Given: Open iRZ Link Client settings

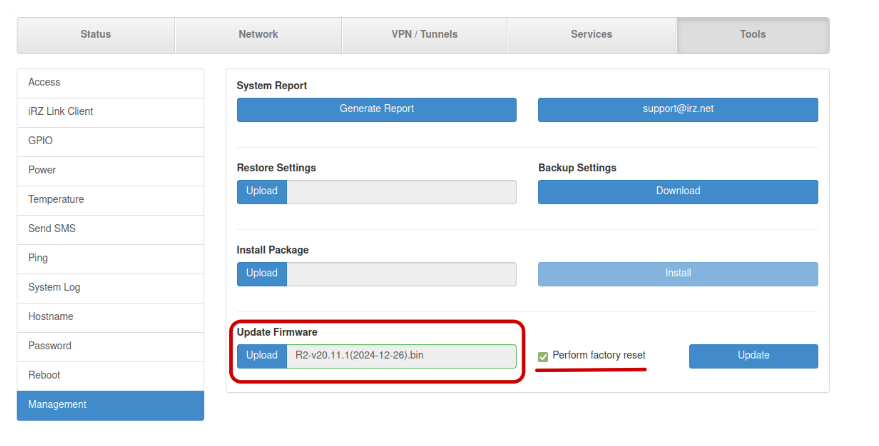Looking at the screenshot, I should [x=110, y=112].
